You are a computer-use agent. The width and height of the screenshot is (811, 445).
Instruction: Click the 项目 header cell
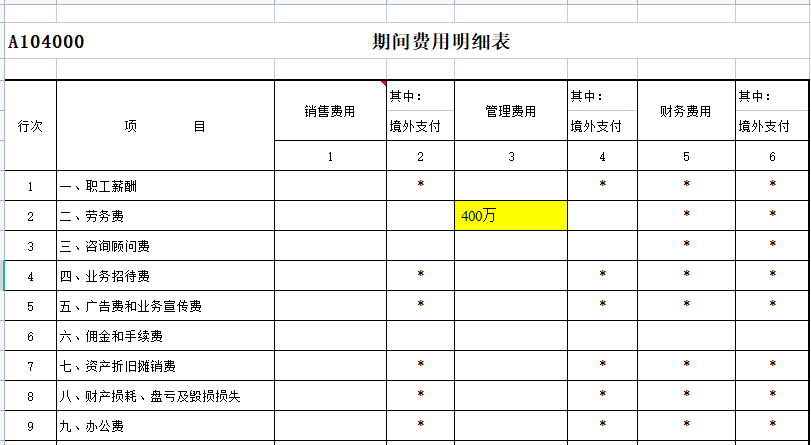pyautogui.click(x=165, y=126)
